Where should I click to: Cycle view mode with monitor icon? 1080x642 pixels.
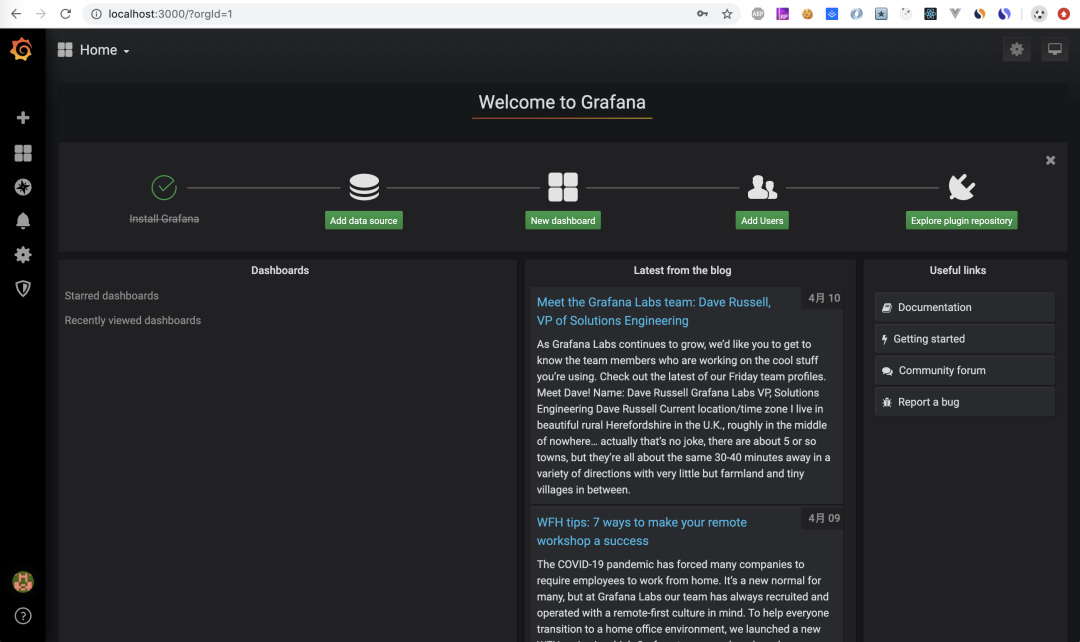tap(1055, 50)
